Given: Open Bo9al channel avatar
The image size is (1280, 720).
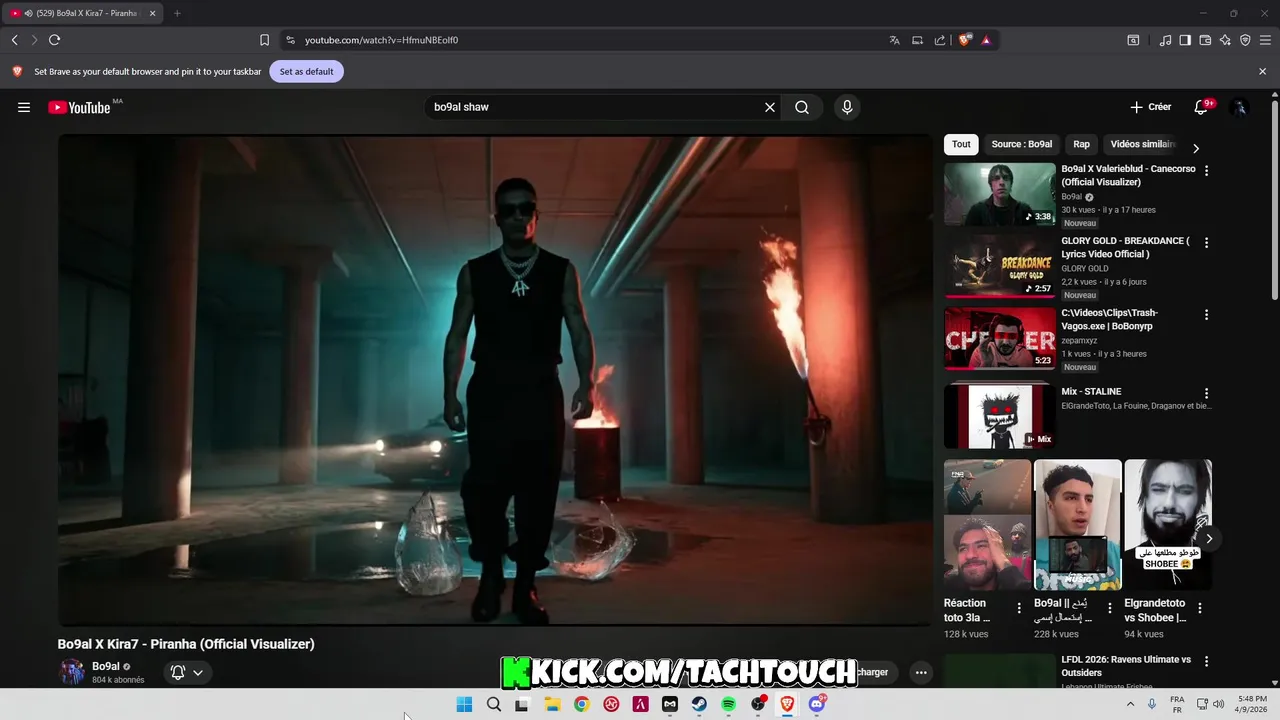Looking at the screenshot, I should [72, 672].
